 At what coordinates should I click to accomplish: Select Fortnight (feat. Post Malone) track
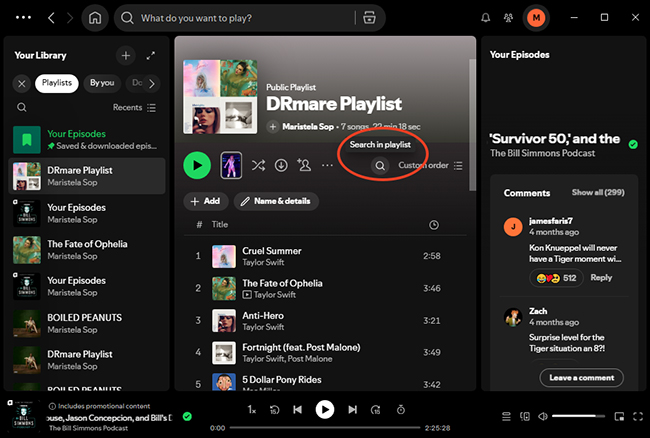(x=325, y=353)
